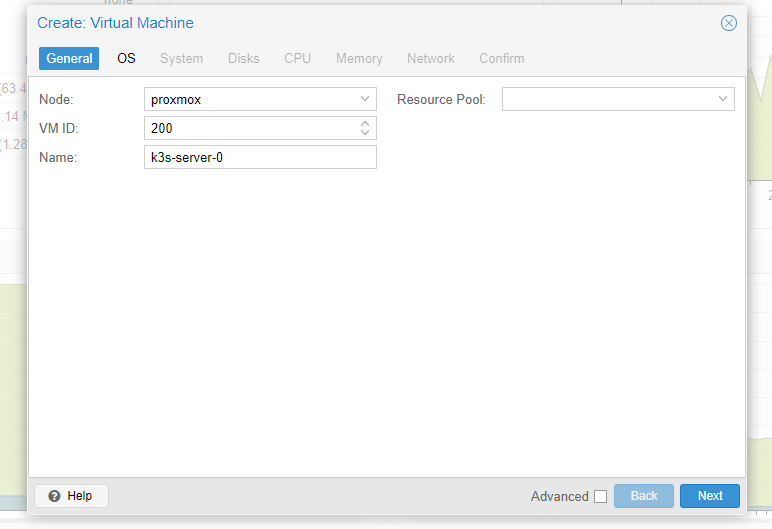Click the Name input field
Screen dimensions: 772x529
point(260,157)
